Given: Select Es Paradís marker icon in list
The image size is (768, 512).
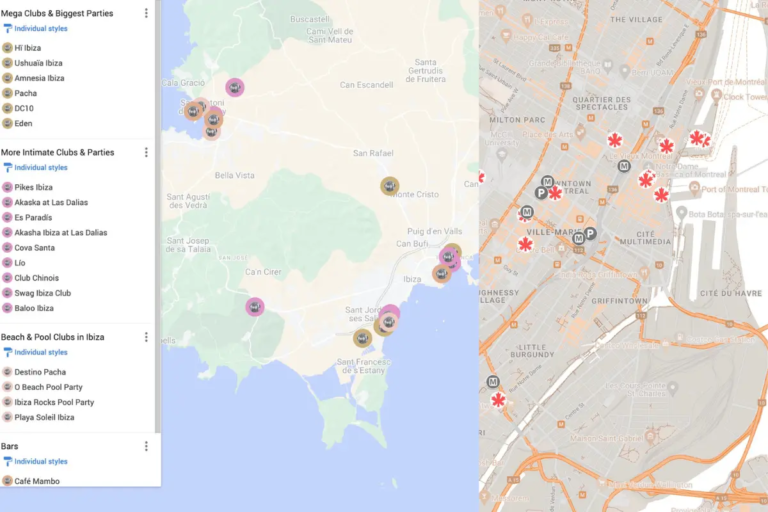Looking at the screenshot, I should pos(7,218).
